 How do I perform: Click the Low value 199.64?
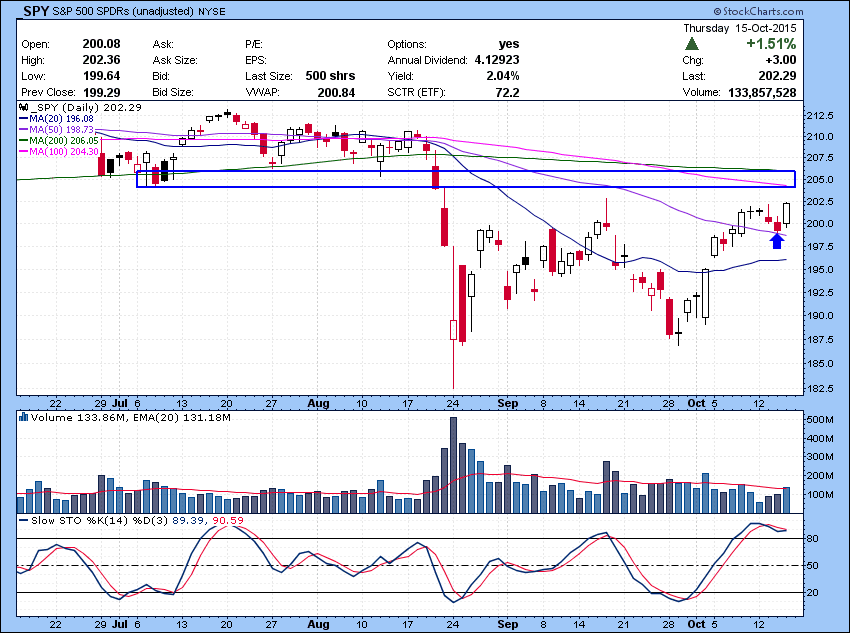click(x=101, y=76)
